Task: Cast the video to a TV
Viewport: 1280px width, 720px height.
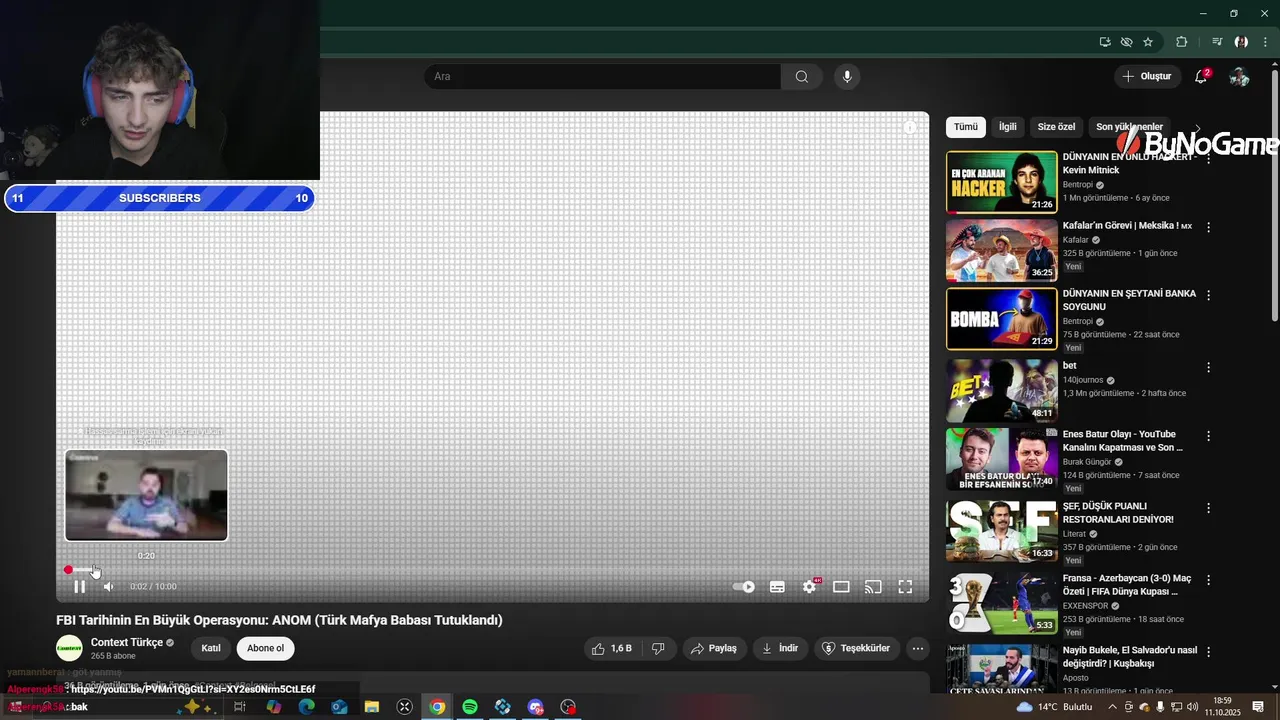Action: 873,587
